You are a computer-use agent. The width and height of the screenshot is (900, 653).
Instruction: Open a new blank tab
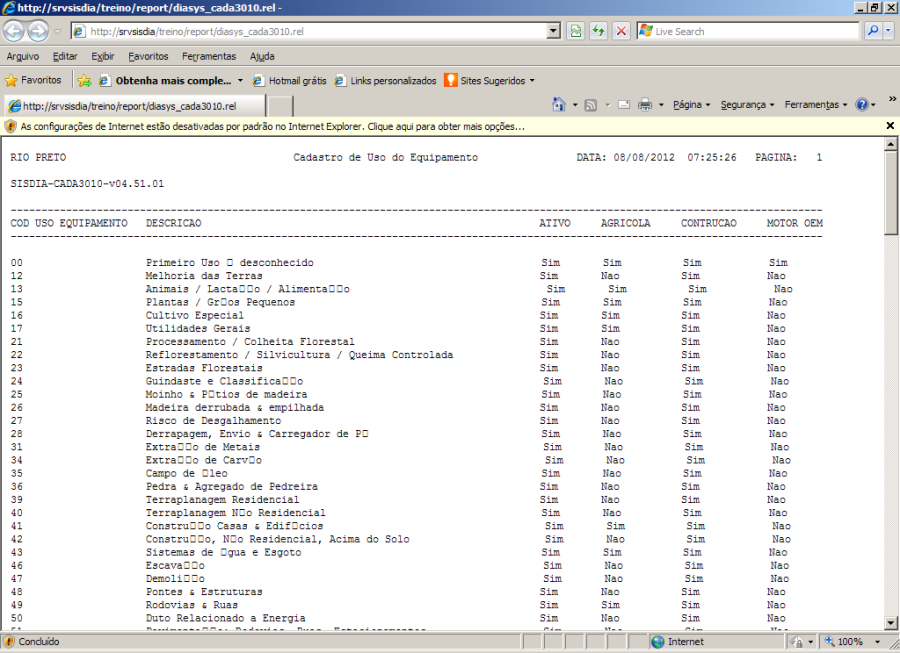pyautogui.click(x=280, y=106)
